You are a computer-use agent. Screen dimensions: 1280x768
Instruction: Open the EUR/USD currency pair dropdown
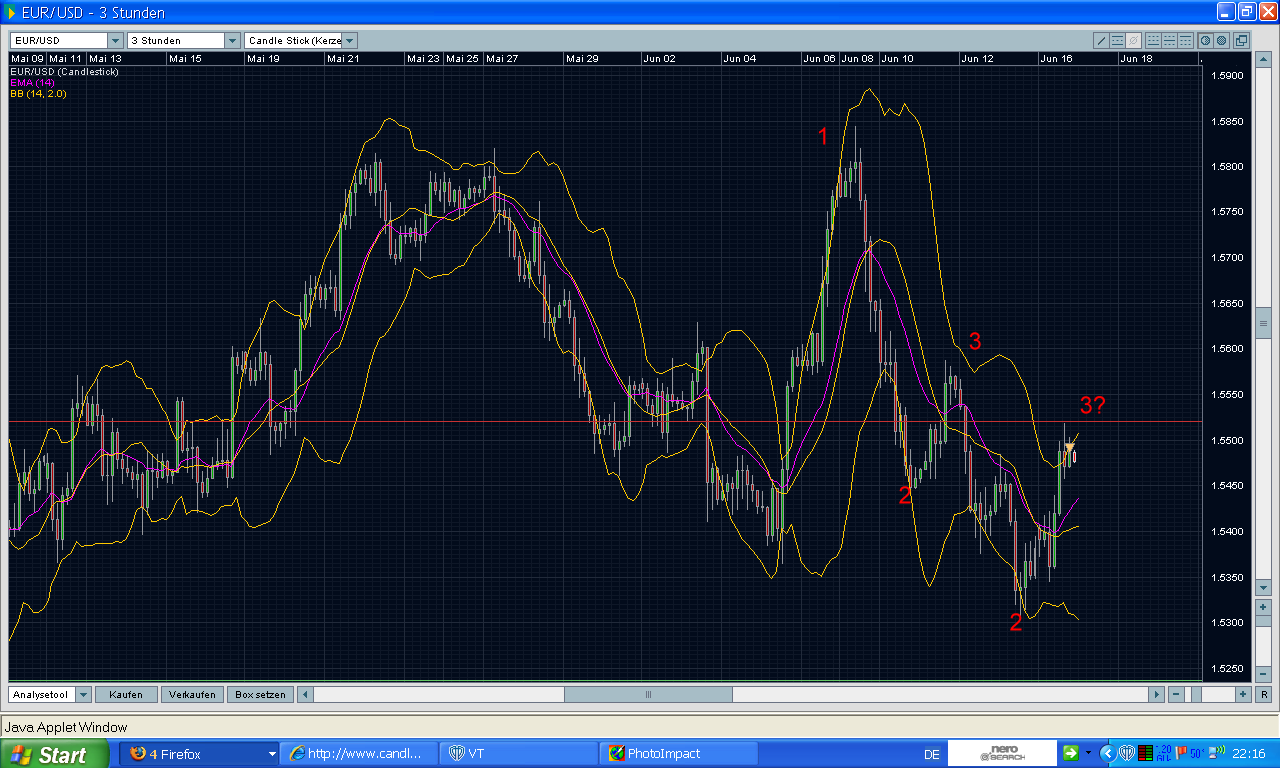[116, 41]
